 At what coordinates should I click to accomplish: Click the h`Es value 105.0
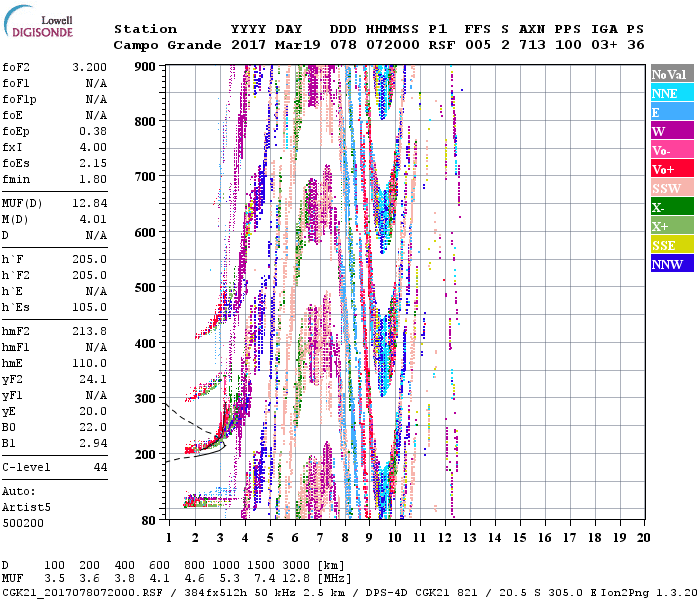89,308
